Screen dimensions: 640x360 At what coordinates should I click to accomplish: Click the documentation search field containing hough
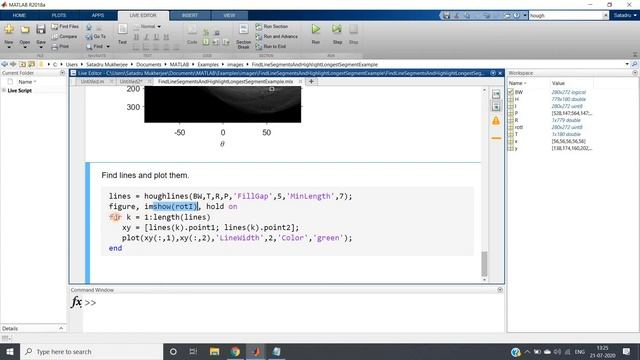coord(565,16)
